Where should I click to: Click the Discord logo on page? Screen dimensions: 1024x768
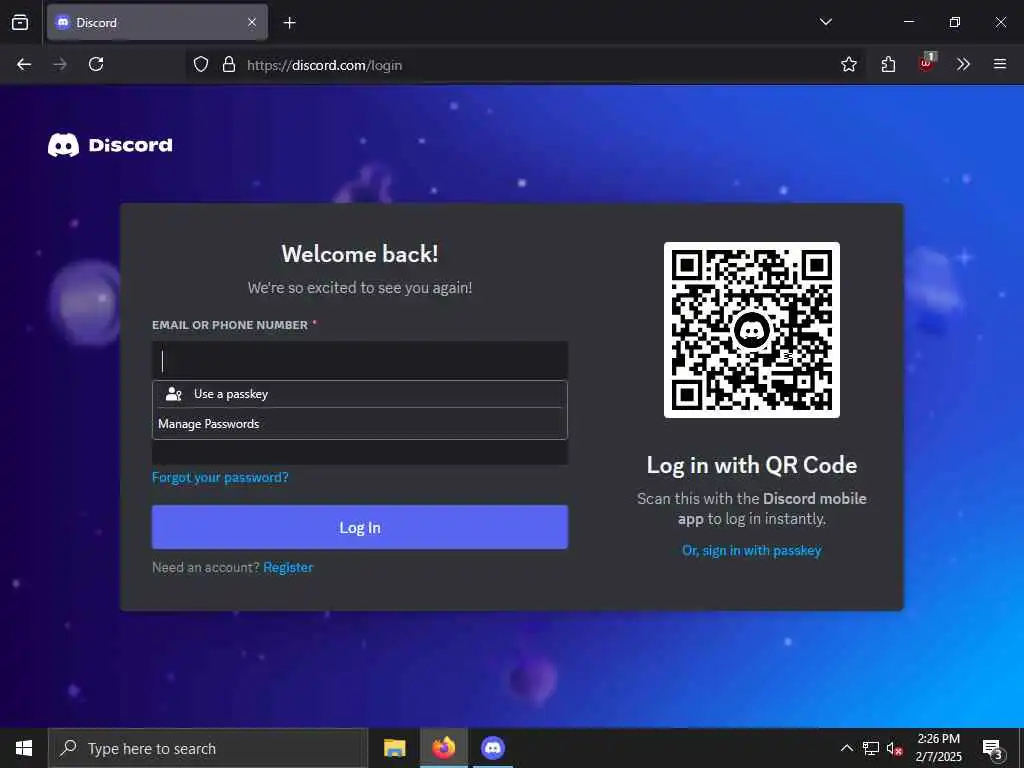click(110, 145)
